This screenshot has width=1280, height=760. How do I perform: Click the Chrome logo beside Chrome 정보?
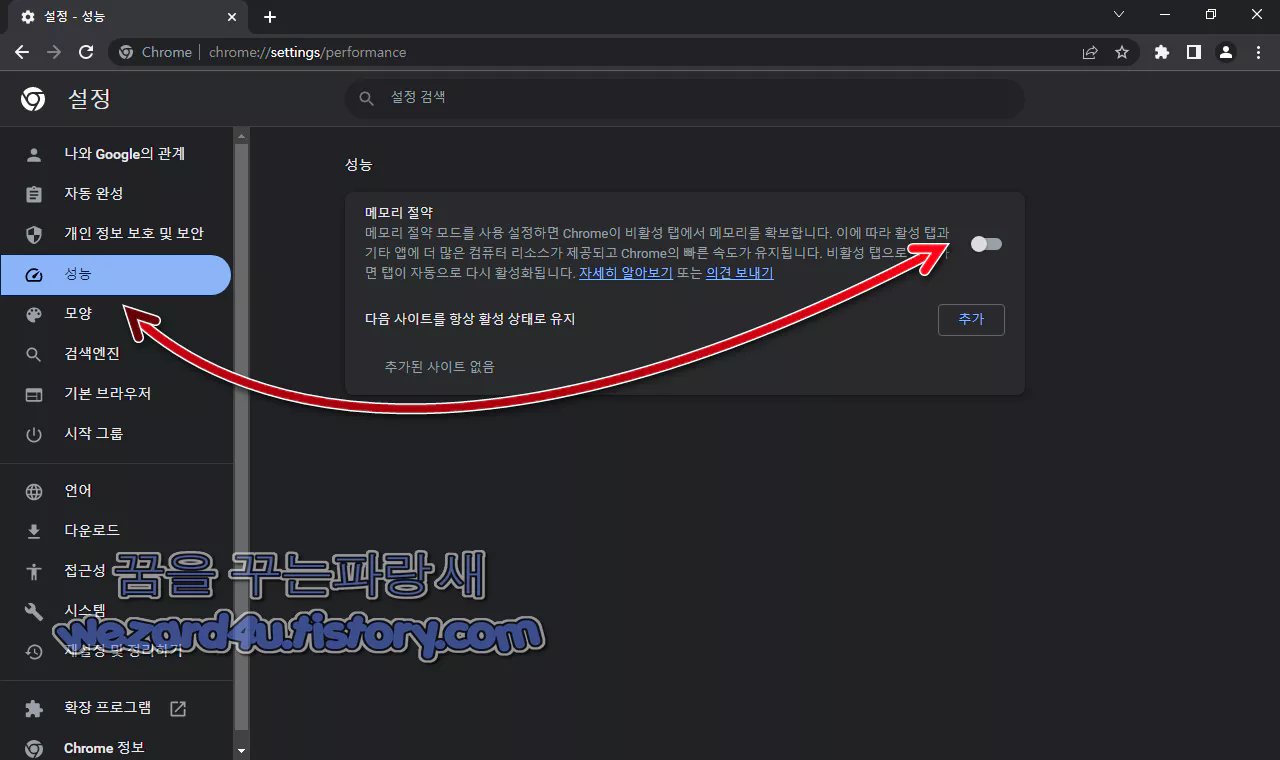(x=34, y=748)
